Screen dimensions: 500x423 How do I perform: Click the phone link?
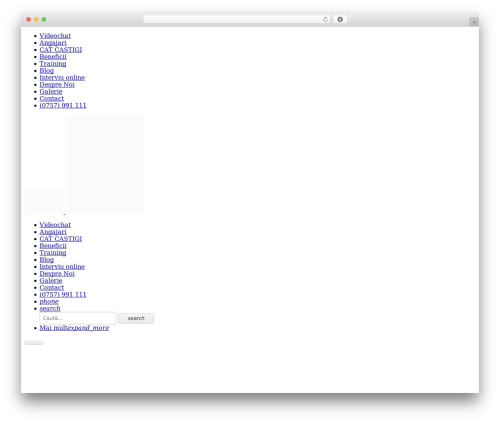(49, 302)
